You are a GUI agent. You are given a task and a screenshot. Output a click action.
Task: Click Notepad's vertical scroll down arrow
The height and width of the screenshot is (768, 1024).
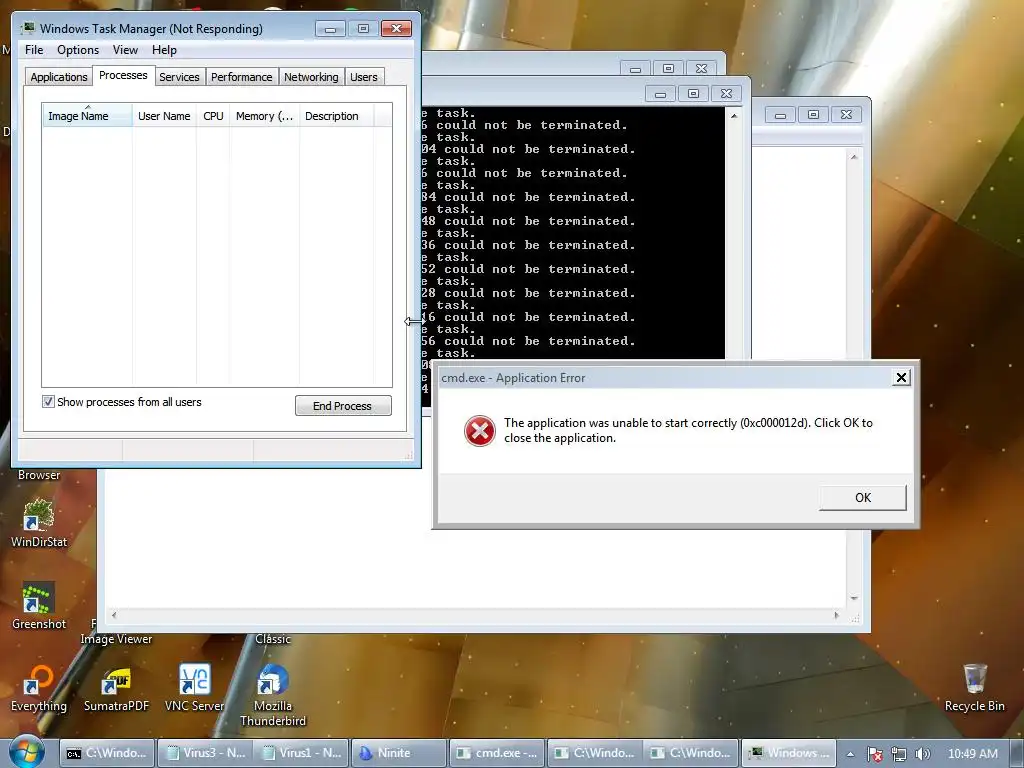point(854,598)
